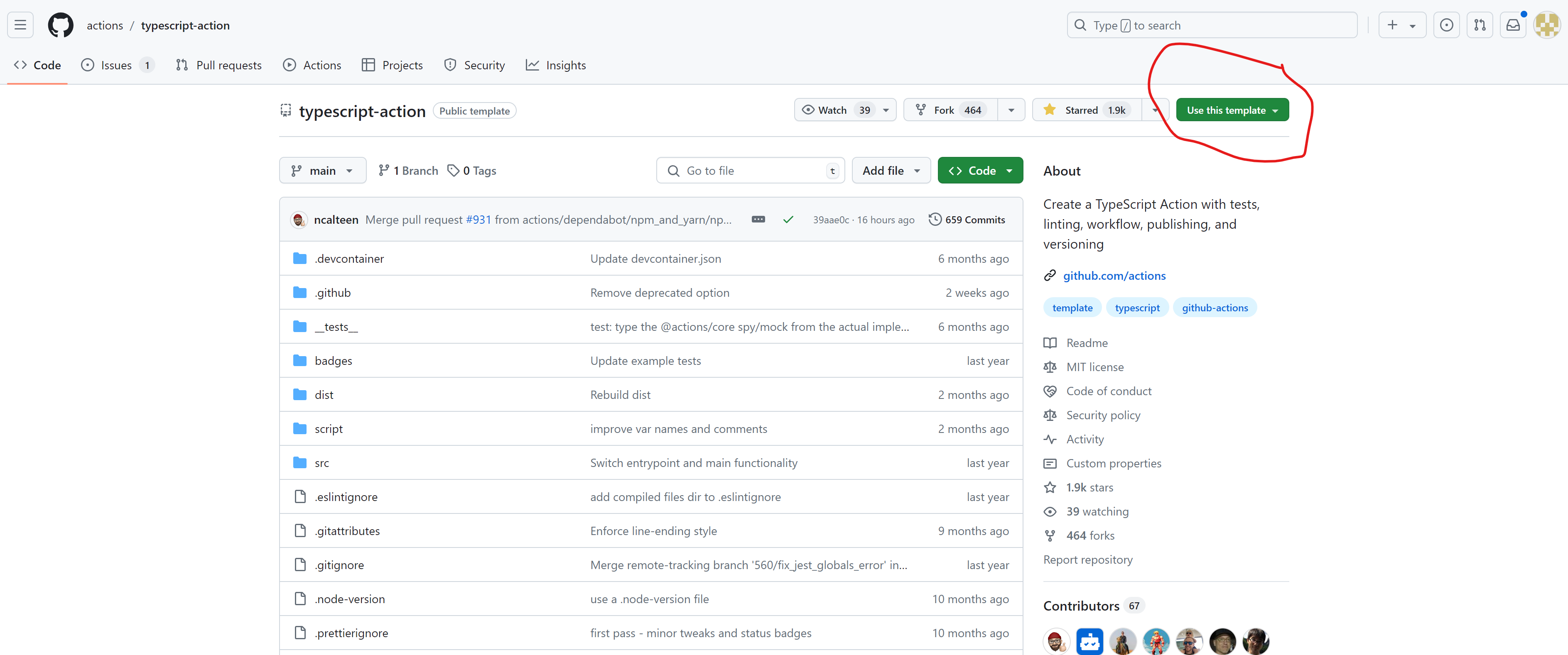Click the 39 watching eye icon
Viewport: 1568px width, 655px height.
(x=1049, y=511)
